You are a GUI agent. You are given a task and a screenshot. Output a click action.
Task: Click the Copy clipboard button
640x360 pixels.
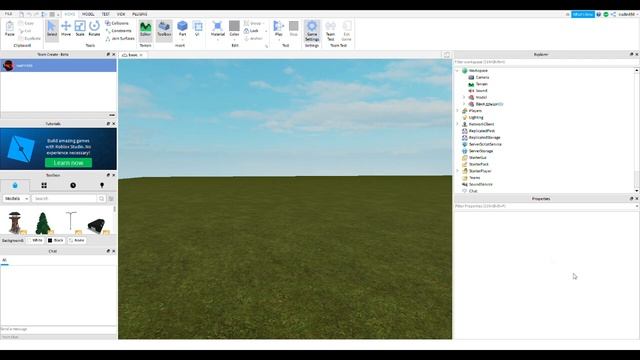pyautogui.click(x=27, y=23)
